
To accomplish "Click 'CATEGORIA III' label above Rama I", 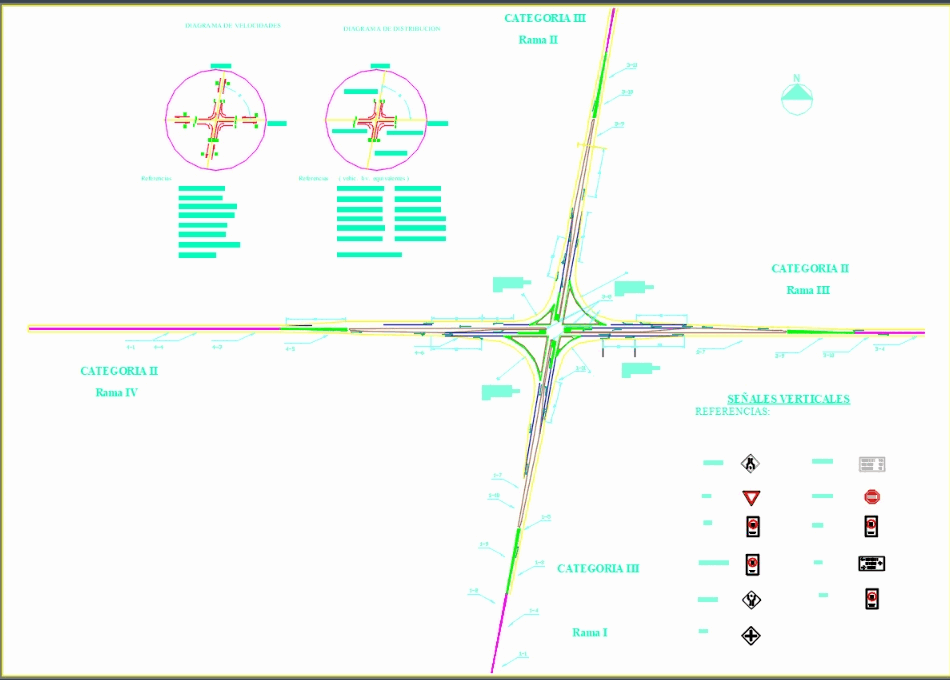I will point(598,568).
